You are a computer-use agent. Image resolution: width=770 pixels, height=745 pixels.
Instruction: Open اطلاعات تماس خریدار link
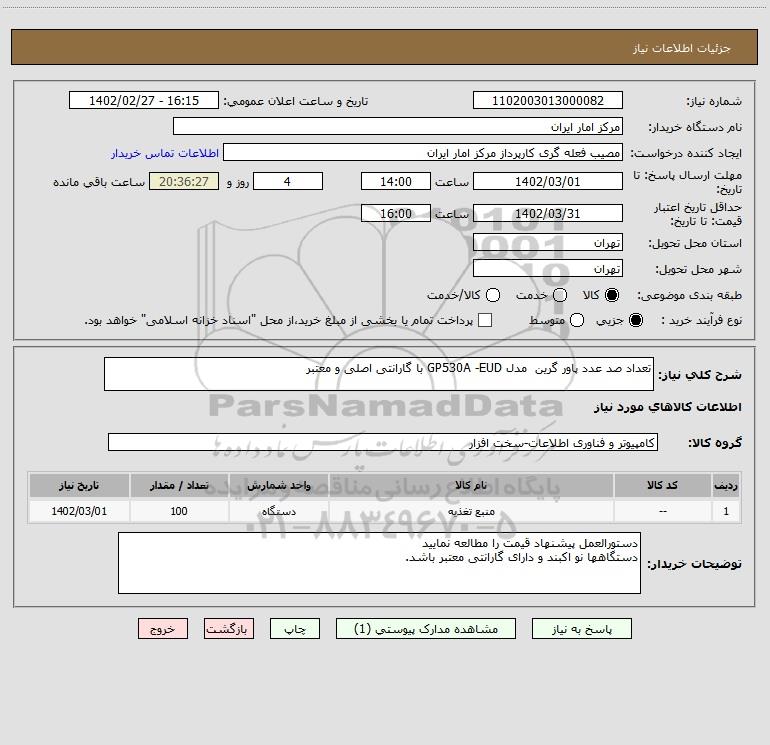[165, 153]
